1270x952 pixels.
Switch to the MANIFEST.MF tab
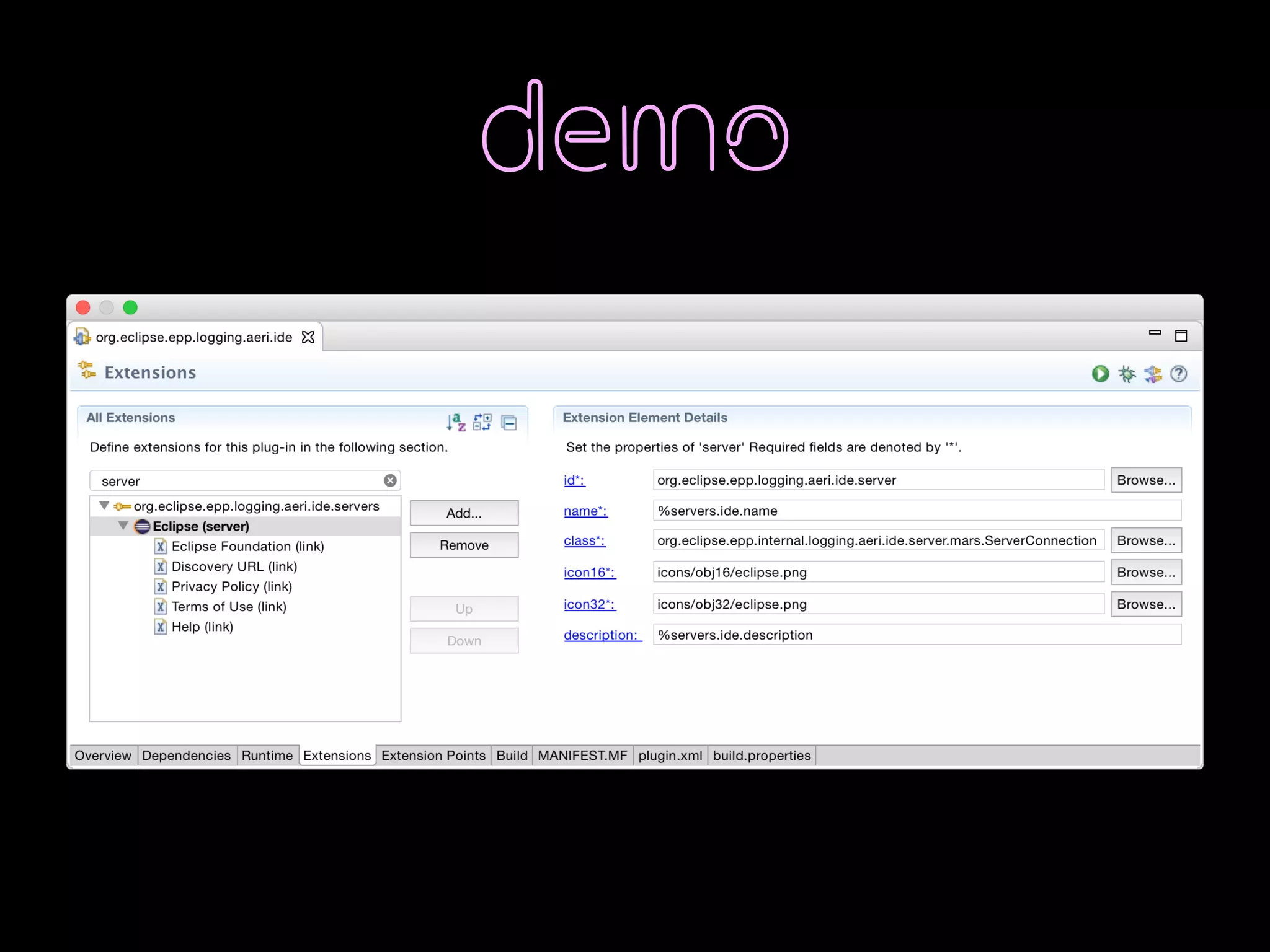pyautogui.click(x=582, y=756)
